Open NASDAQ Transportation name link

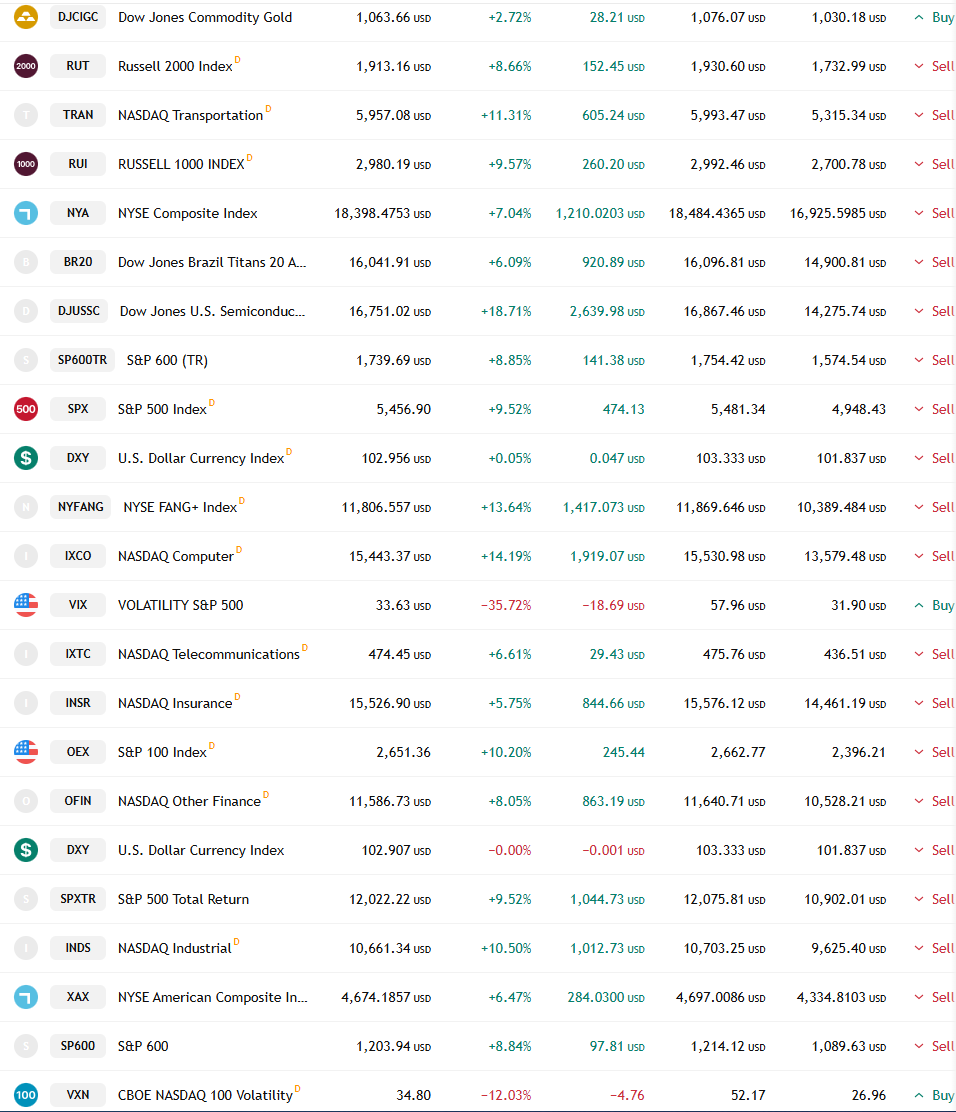190,115
